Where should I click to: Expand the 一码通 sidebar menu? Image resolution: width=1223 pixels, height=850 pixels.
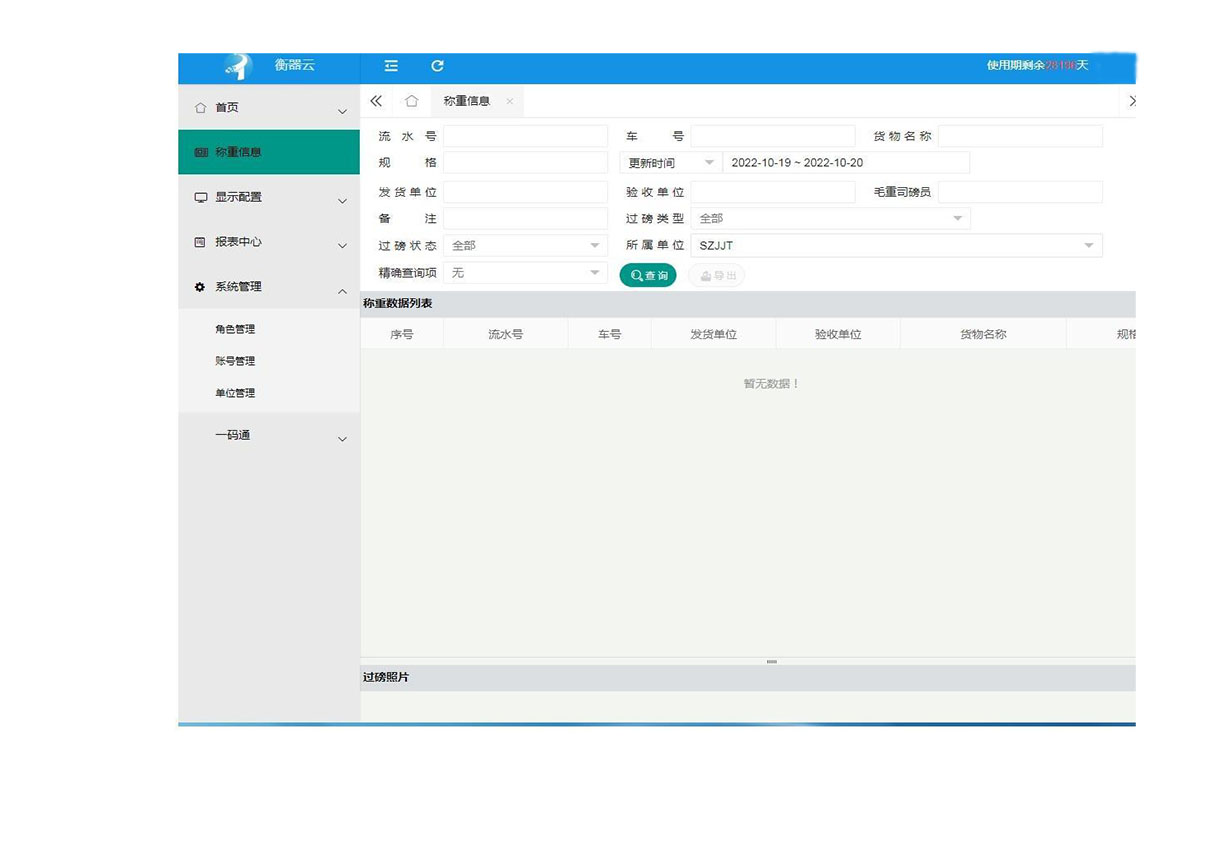(x=269, y=436)
